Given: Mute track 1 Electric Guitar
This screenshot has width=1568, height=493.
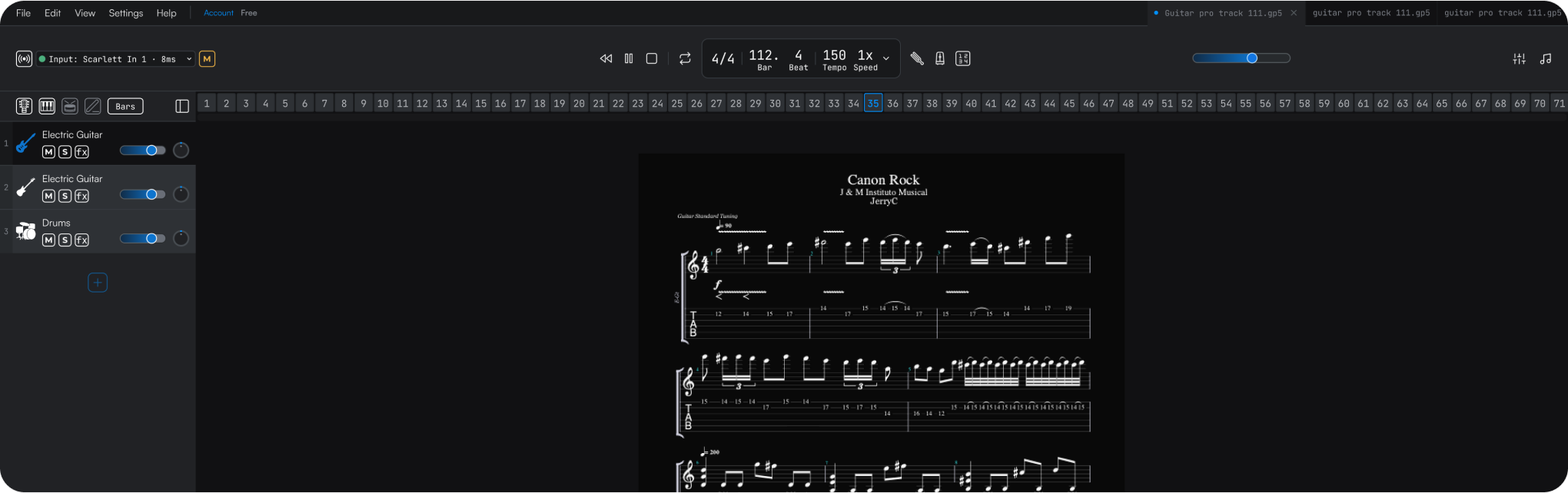Looking at the screenshot, I should (48, 152).
